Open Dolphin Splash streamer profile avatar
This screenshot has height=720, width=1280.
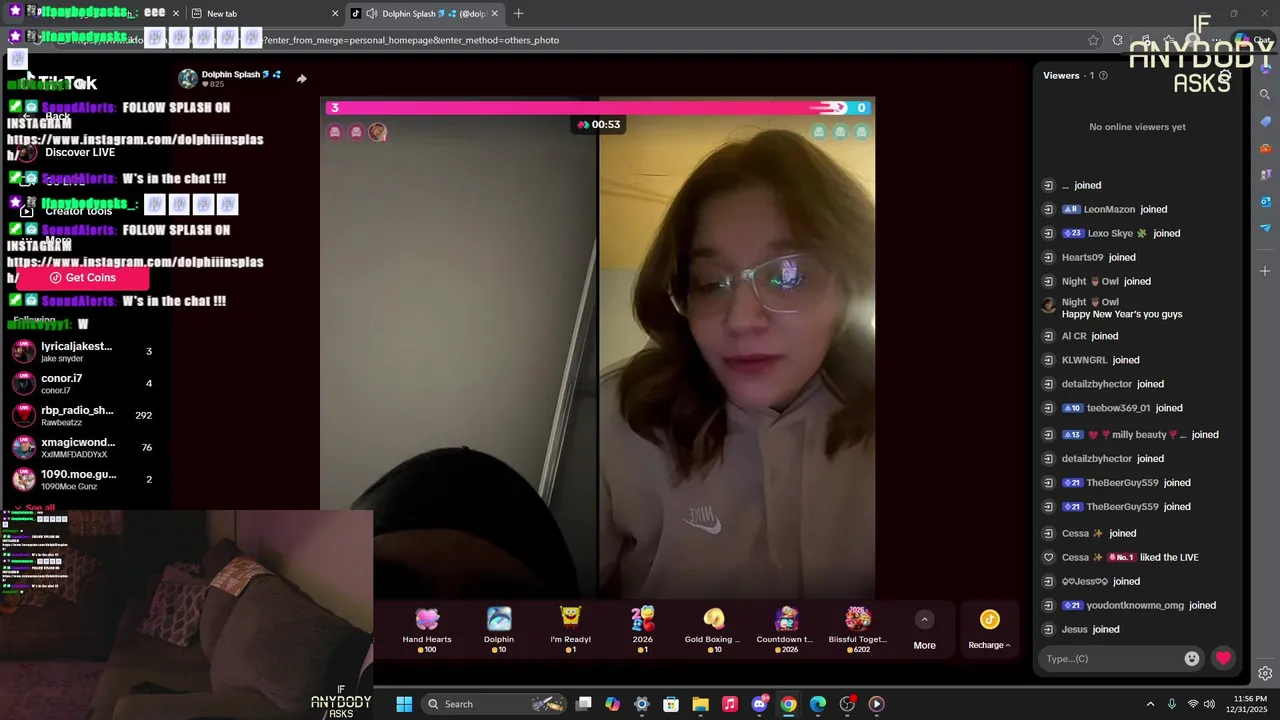(x=187, y=79)
